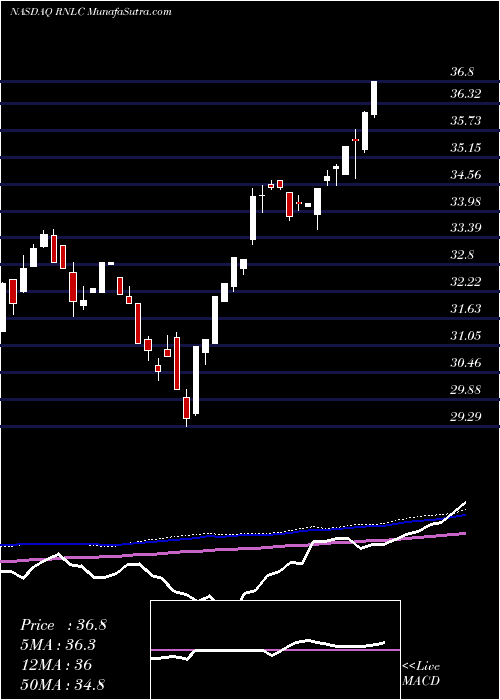Click the 36.32 price axis label
The height and width of the screenshot is (700, 500).
tap(466, 94)
